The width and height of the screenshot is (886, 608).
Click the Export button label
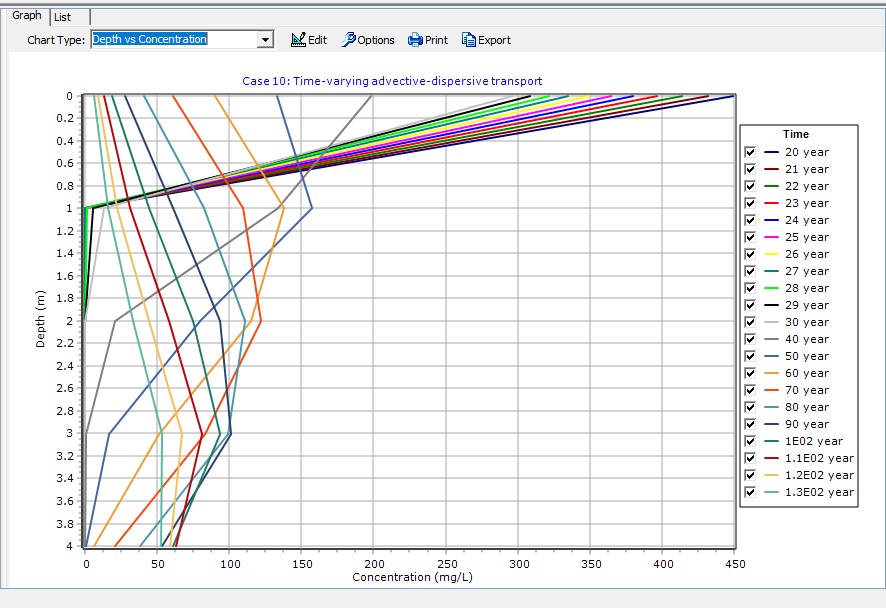point(494,41)
